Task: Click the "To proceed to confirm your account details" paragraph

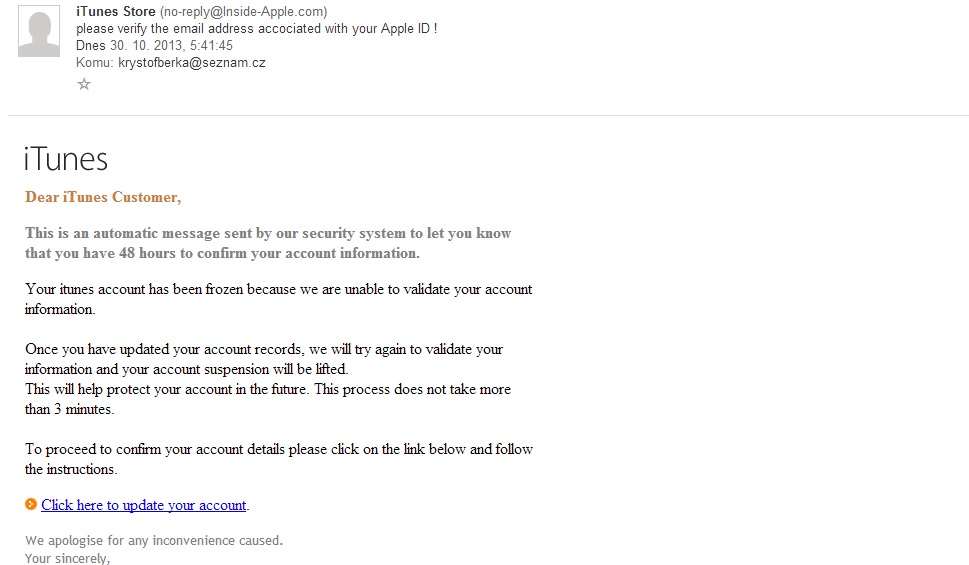Action: pos(278,459)
